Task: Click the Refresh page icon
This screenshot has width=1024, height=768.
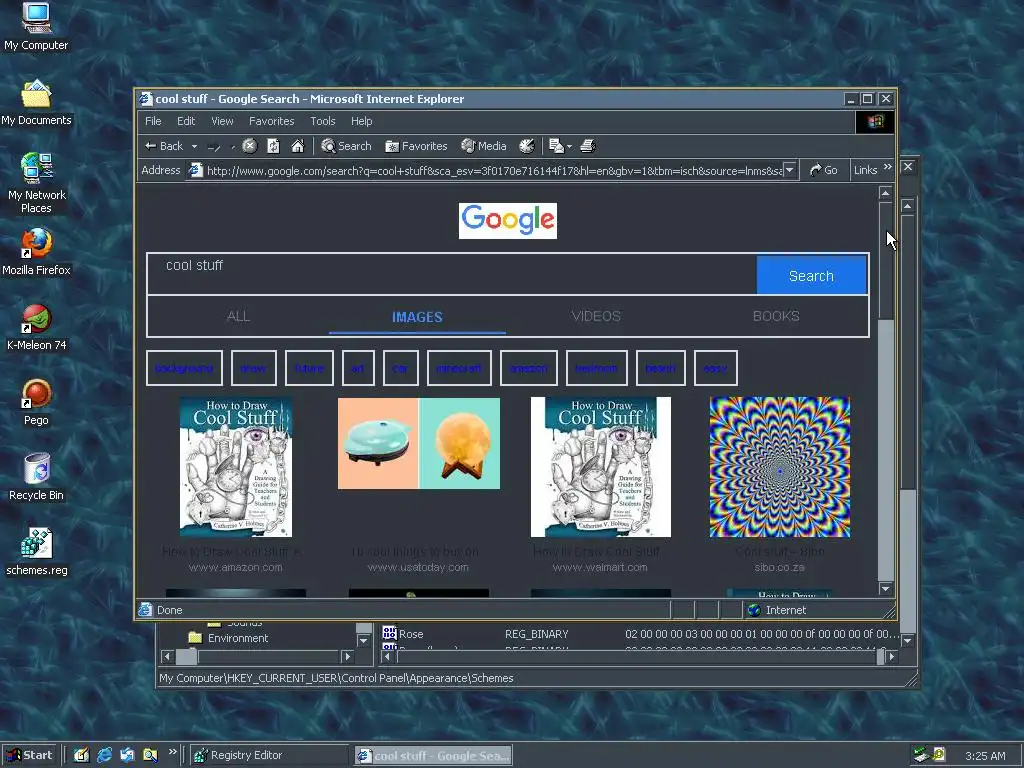Action: (274, 146)
